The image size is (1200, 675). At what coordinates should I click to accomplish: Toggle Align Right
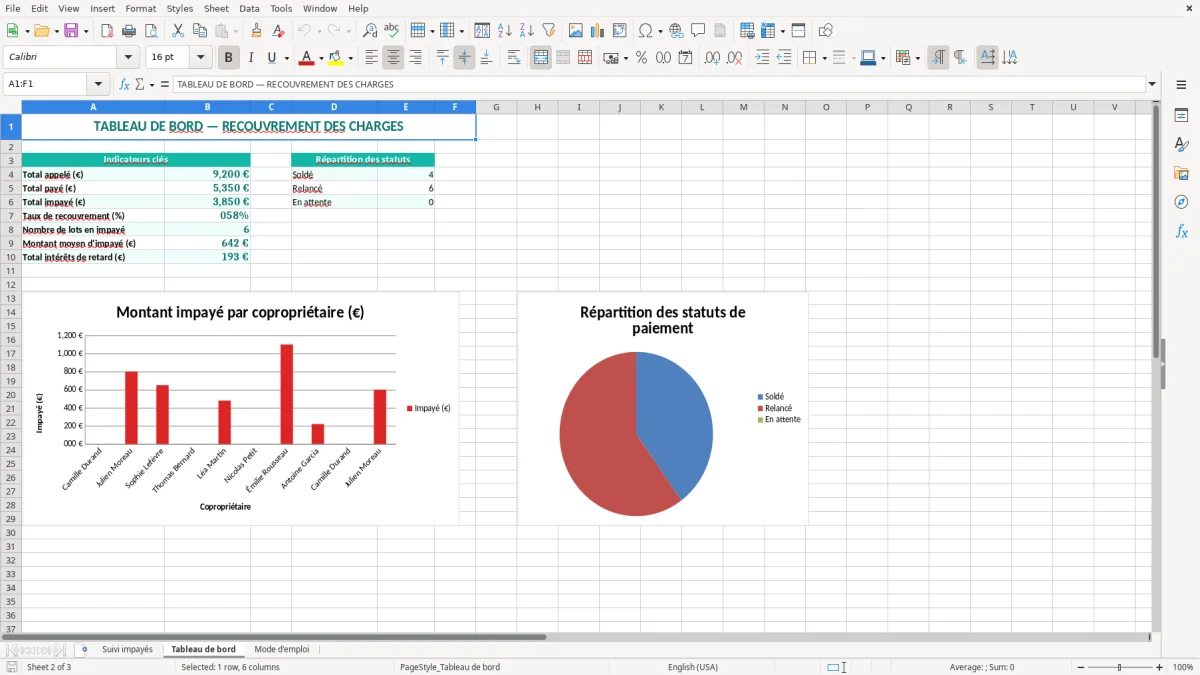coord(415,58)
